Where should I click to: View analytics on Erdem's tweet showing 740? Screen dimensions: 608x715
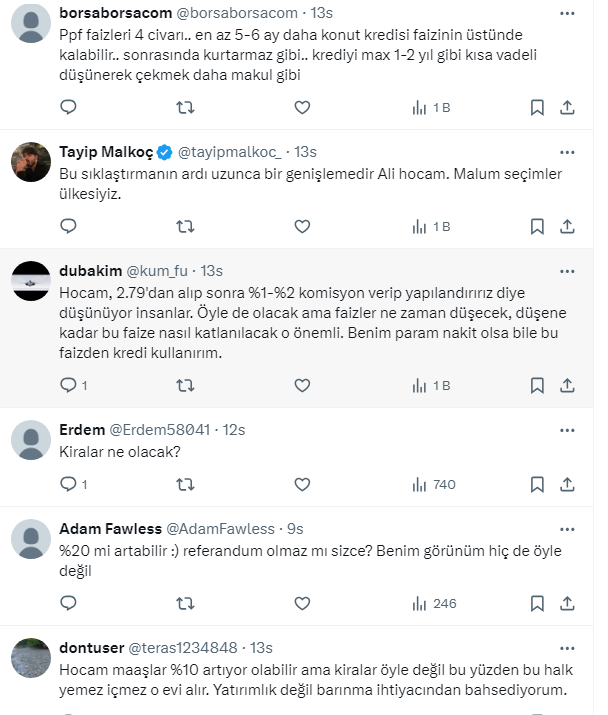[433, 484]
